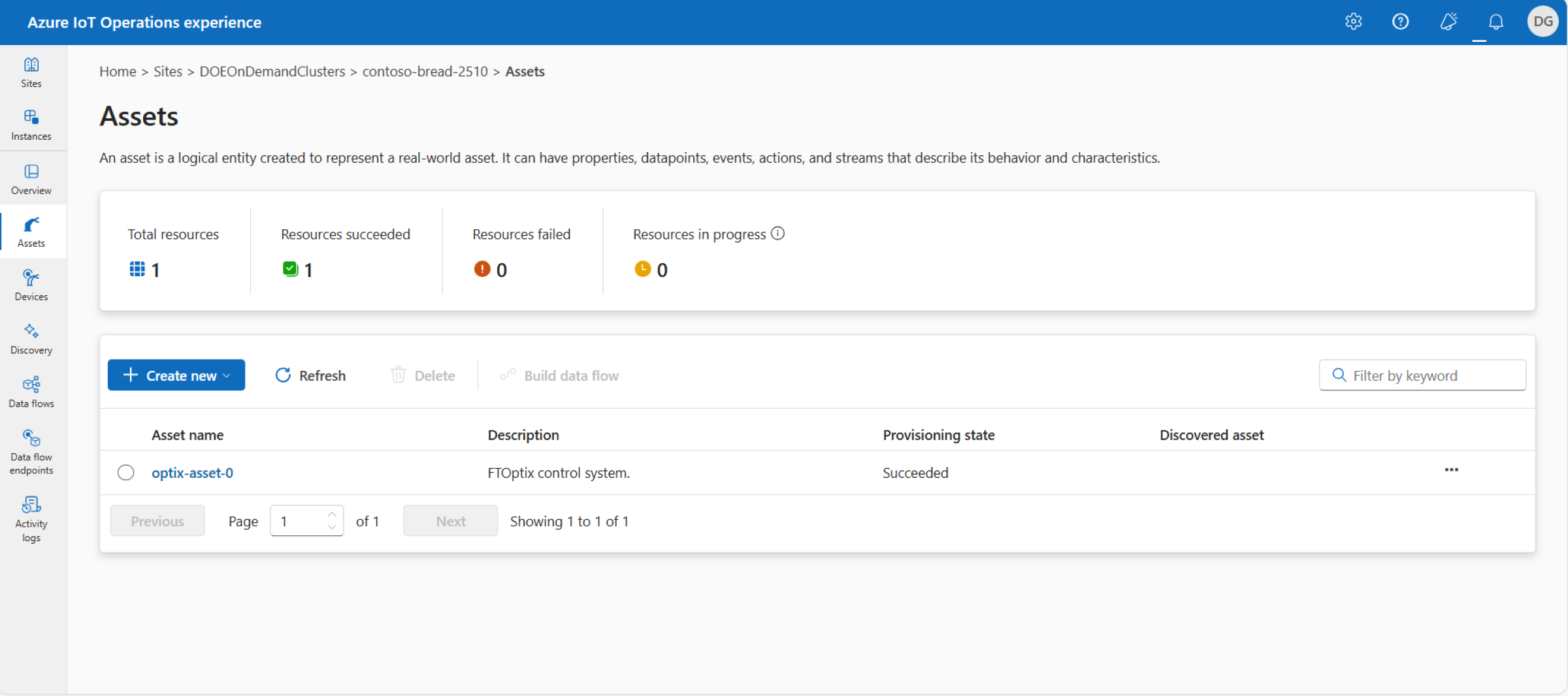
Task: Refresh the assets list
Action: [x=310, y=375]
